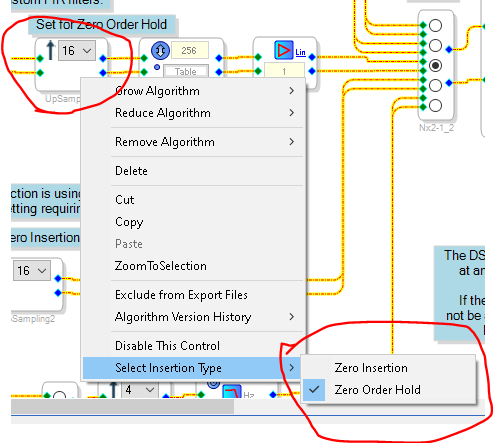Open Grow Algorithm submenu
This screenshot has width=493, height=443.
[x=193, y=91]
